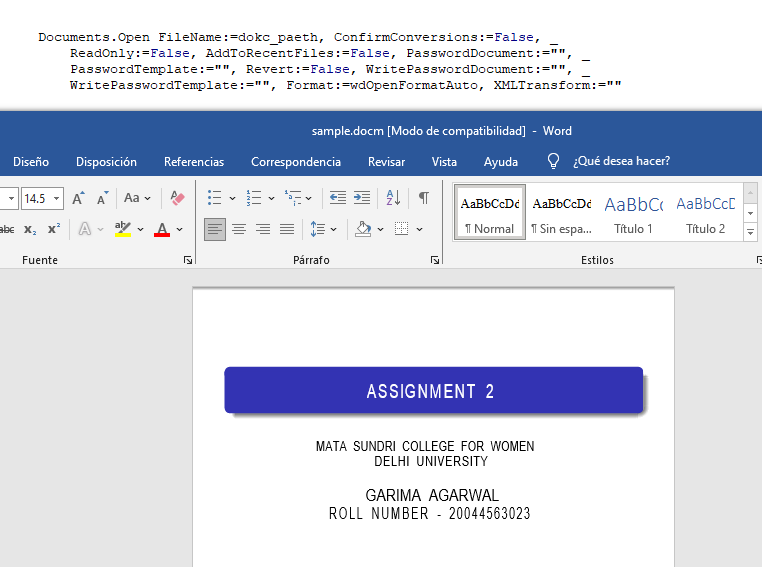The height and width of the screenshot is (567, 762).
Task: Click the "¿Qué desea hacer?" search box
Action: pos(621,161)
